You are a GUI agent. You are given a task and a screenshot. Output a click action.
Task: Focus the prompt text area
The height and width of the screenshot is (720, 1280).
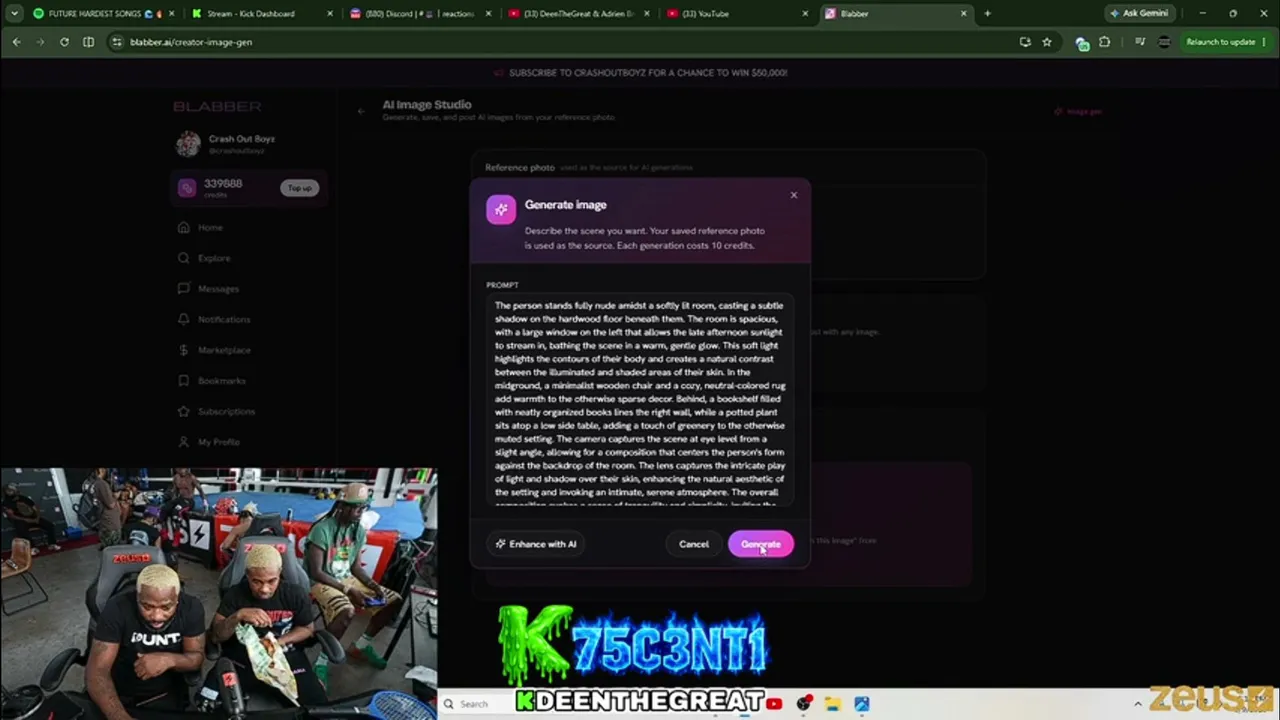(x=640, y=399)
